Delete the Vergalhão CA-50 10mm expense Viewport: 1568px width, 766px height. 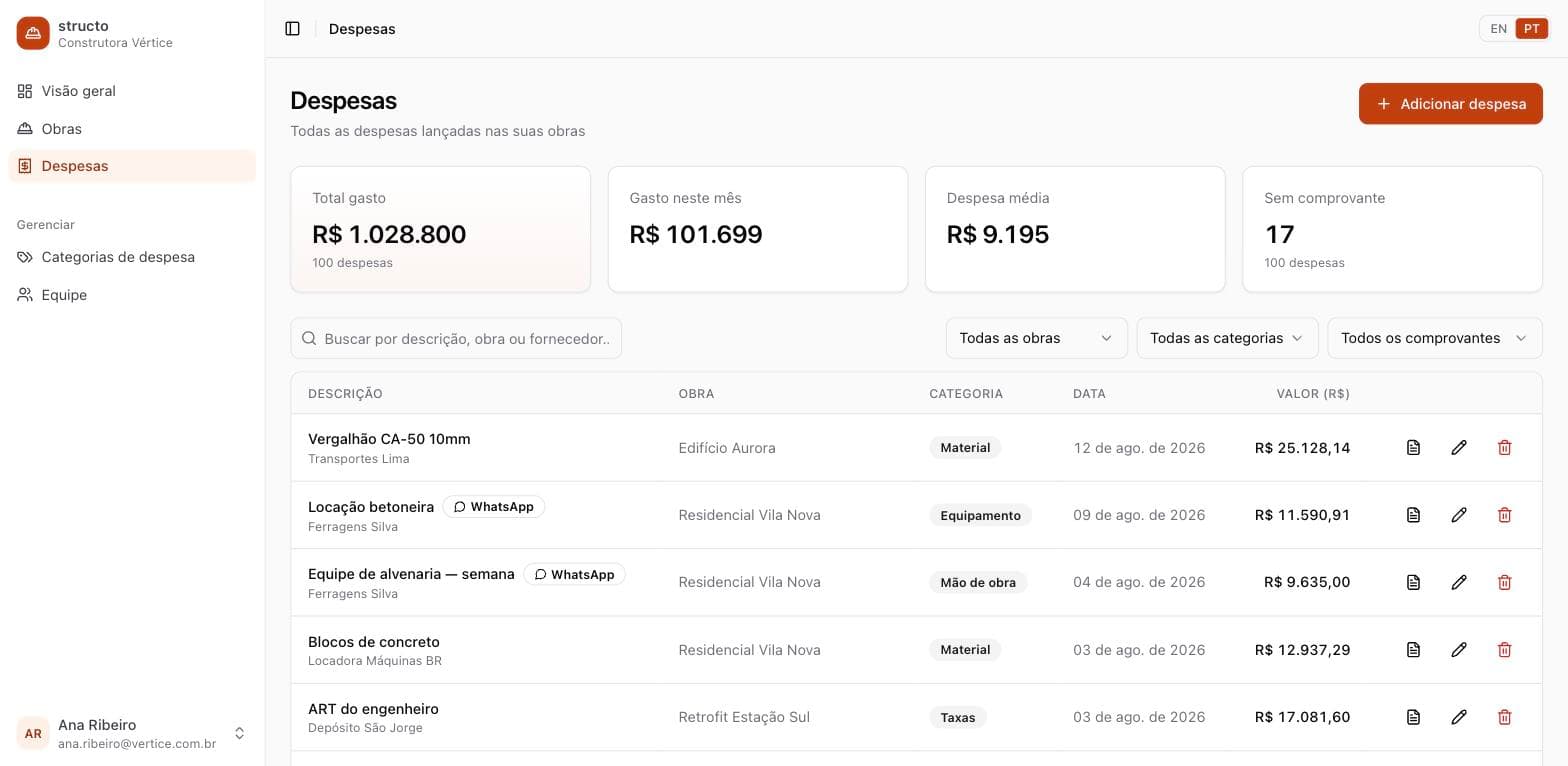tap(1504, 448)
